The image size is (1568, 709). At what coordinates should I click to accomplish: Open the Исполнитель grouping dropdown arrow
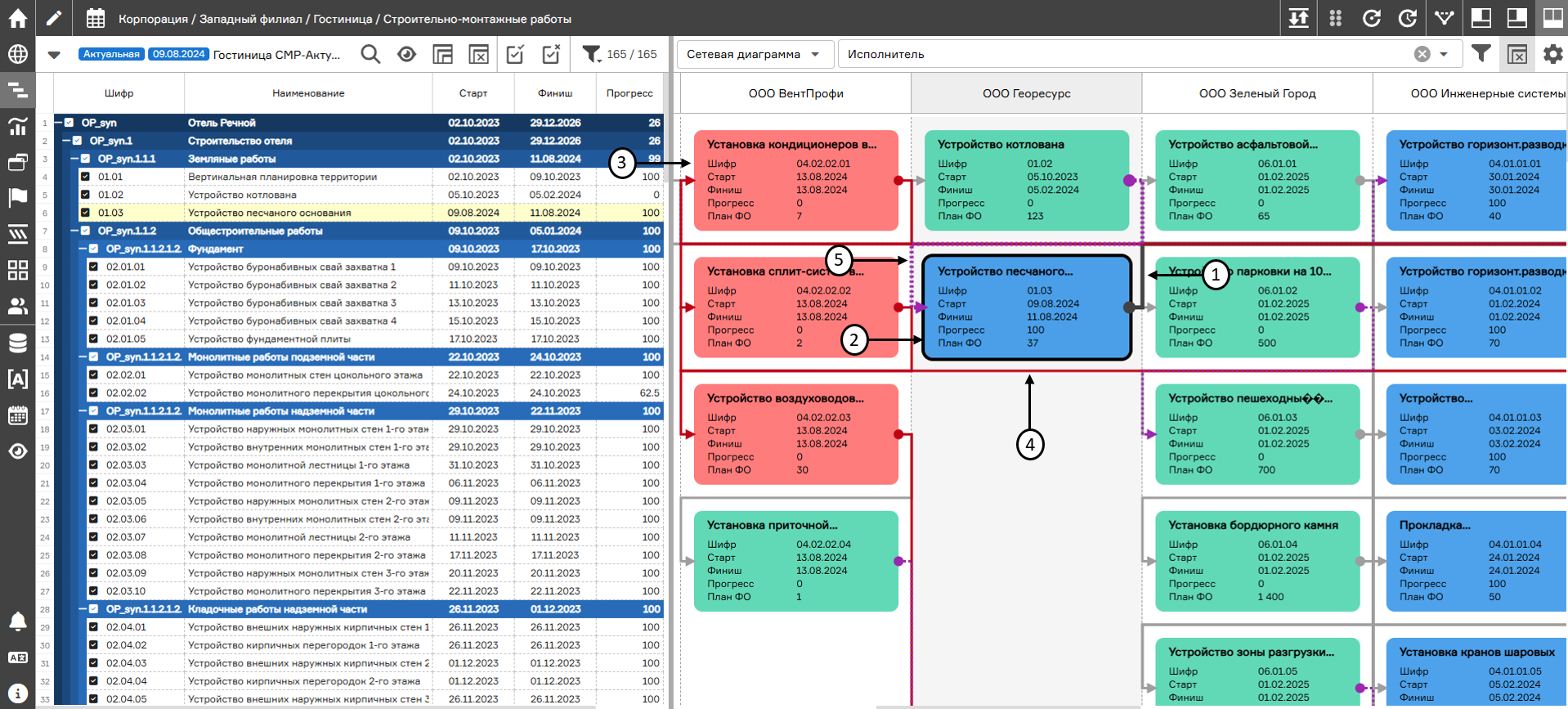pyautogui.click(x=1444, y=54)
